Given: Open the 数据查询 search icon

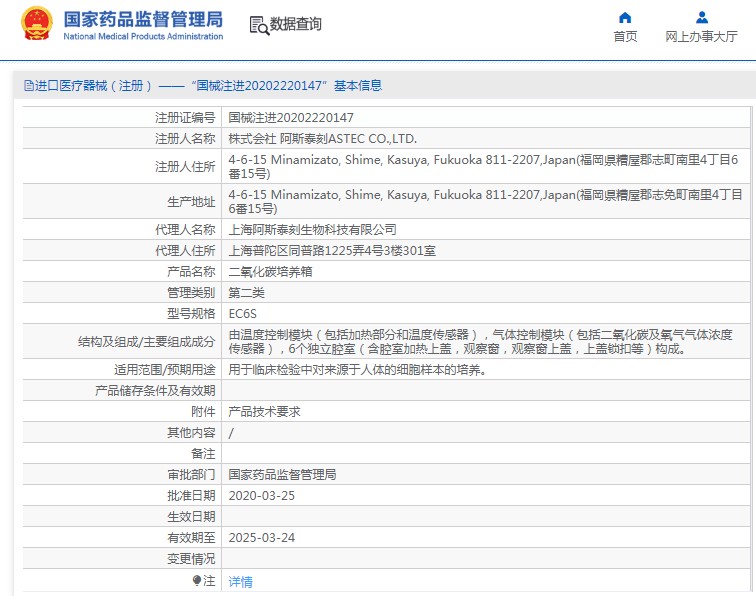Looking at the screenshot, I should pyautogui.click(x=259, y=26).
